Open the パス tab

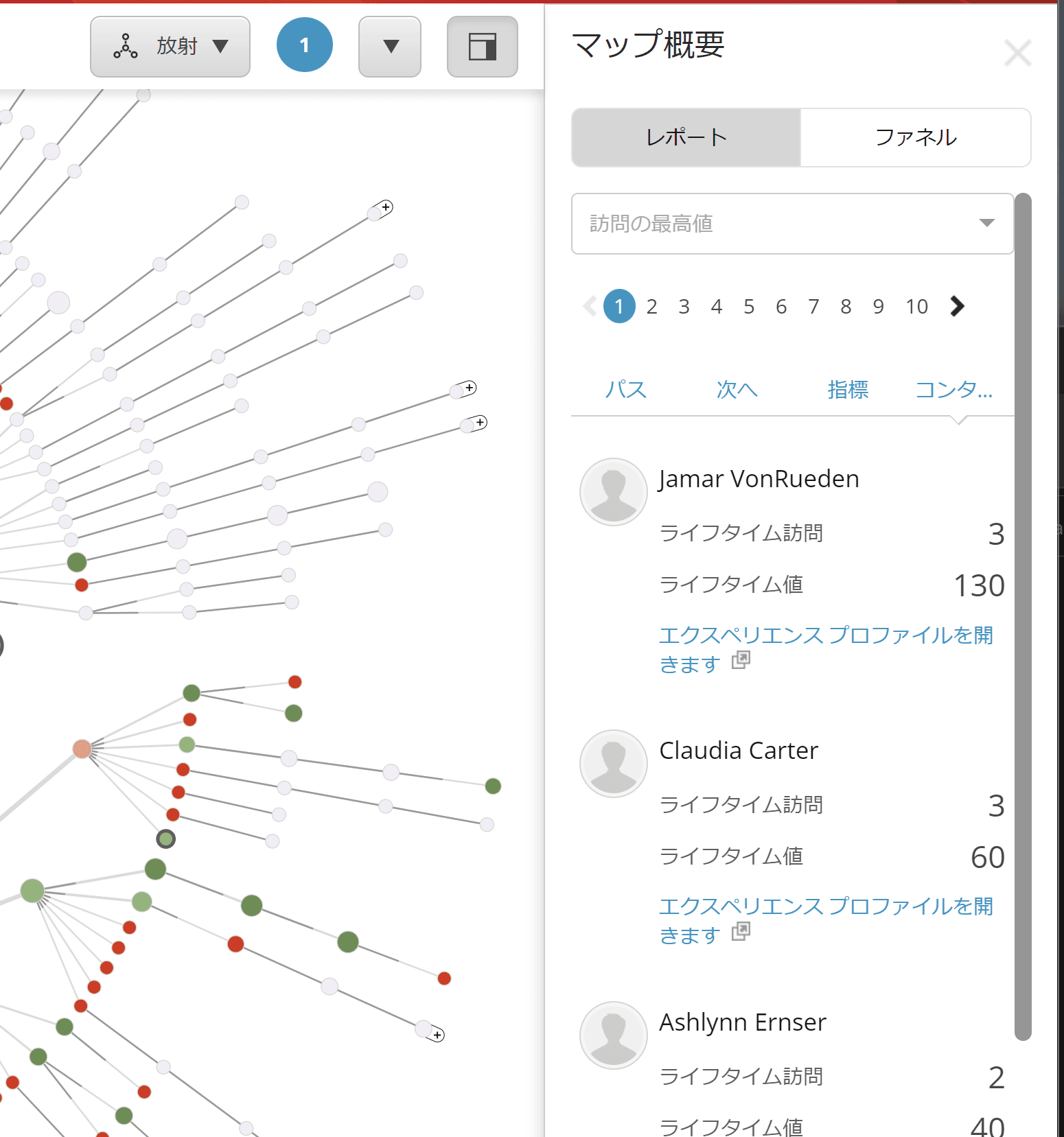click(x=626, y=390)
